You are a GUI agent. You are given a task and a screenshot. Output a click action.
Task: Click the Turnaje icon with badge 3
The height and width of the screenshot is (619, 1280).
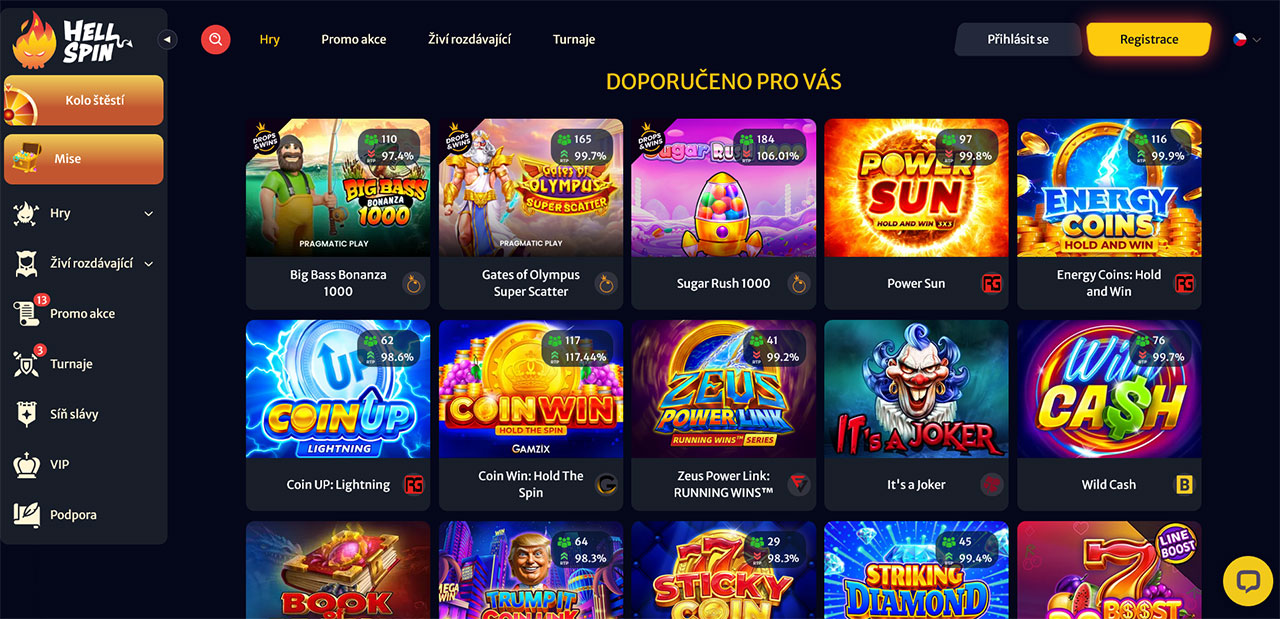point(26,363)
